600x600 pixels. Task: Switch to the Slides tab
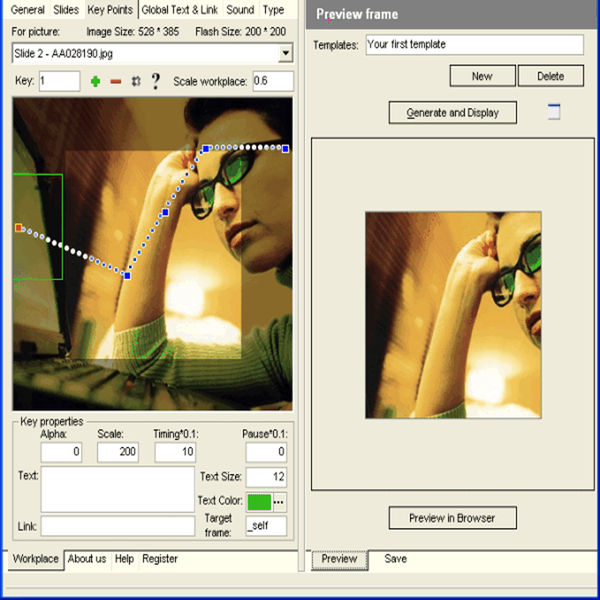66,10
